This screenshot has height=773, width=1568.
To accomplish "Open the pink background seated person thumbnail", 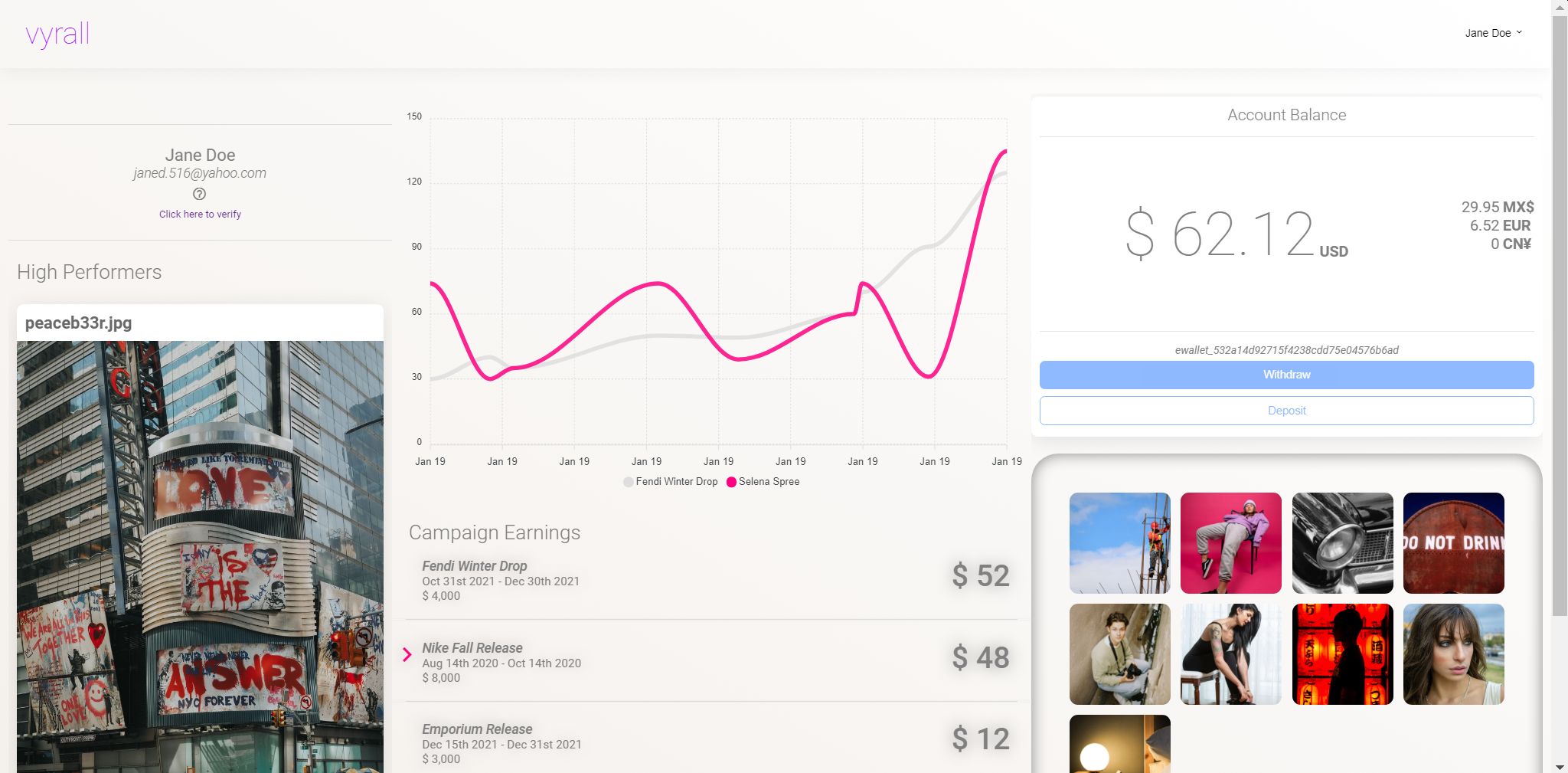I will (x=1230, y=543).
